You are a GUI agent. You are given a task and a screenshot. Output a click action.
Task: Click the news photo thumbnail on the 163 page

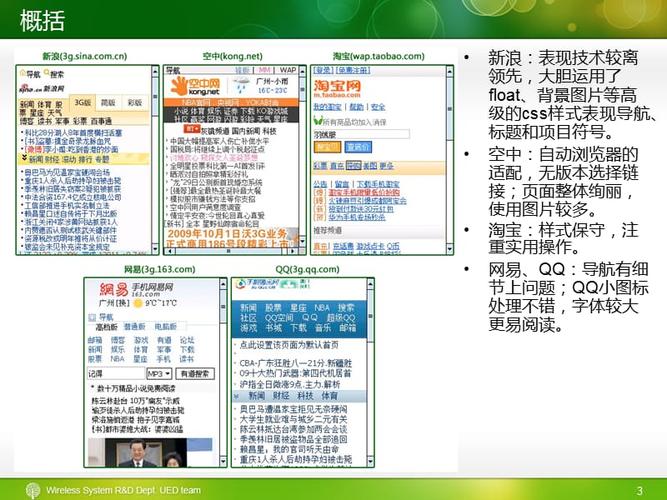[x=150, y=452]
